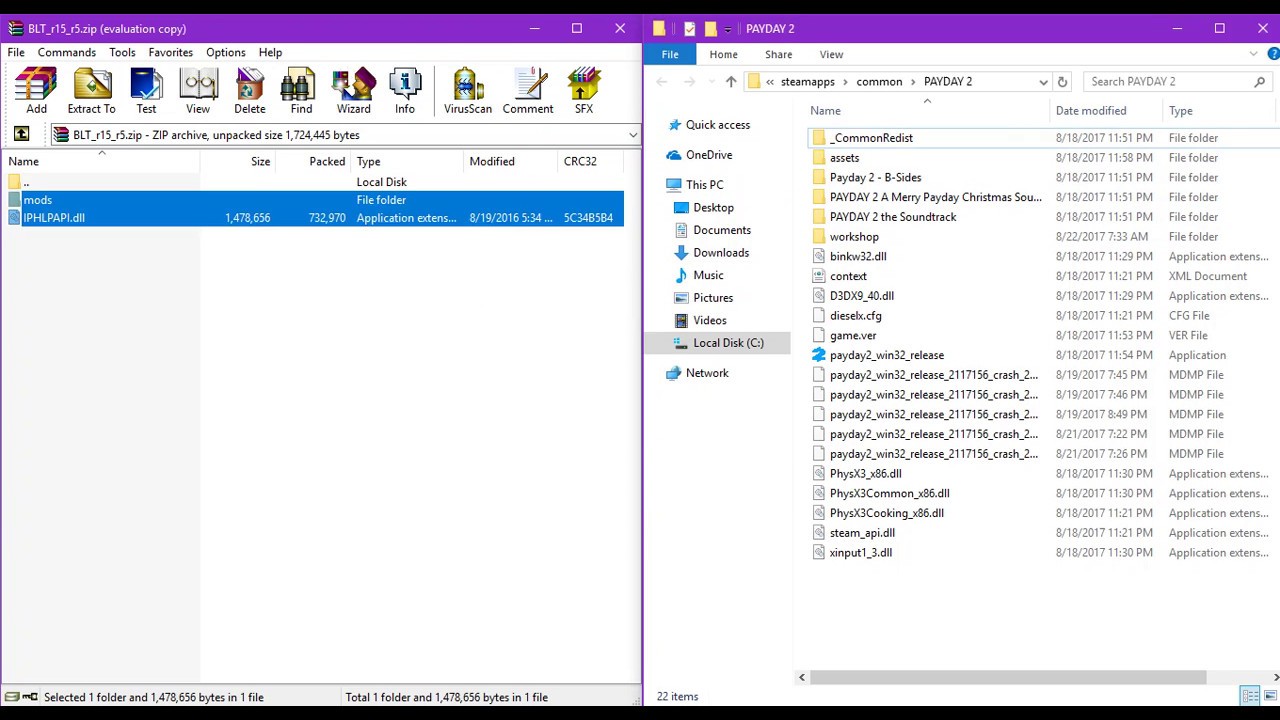Expand the Explorer ribbon chevron
The height and width of the screenshot is (720, 1280).
[1254, 54]
